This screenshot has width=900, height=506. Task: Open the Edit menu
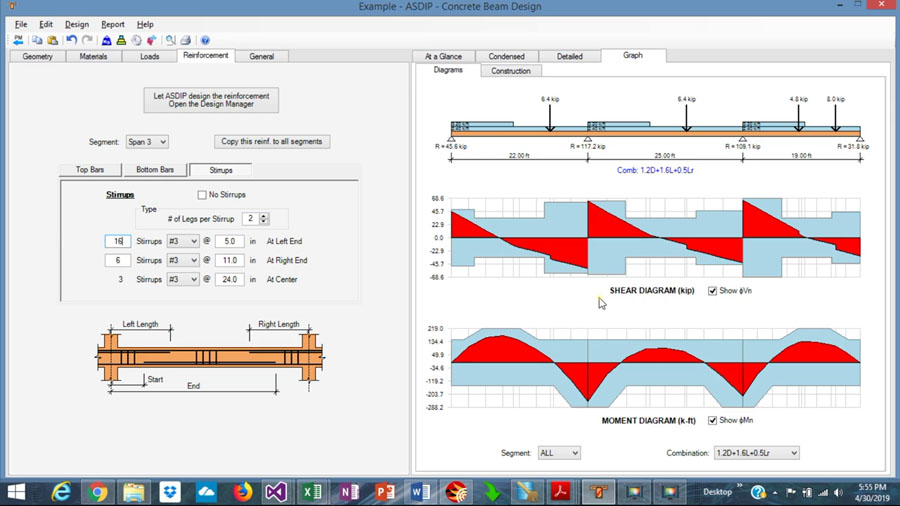[x=46, y=24]
